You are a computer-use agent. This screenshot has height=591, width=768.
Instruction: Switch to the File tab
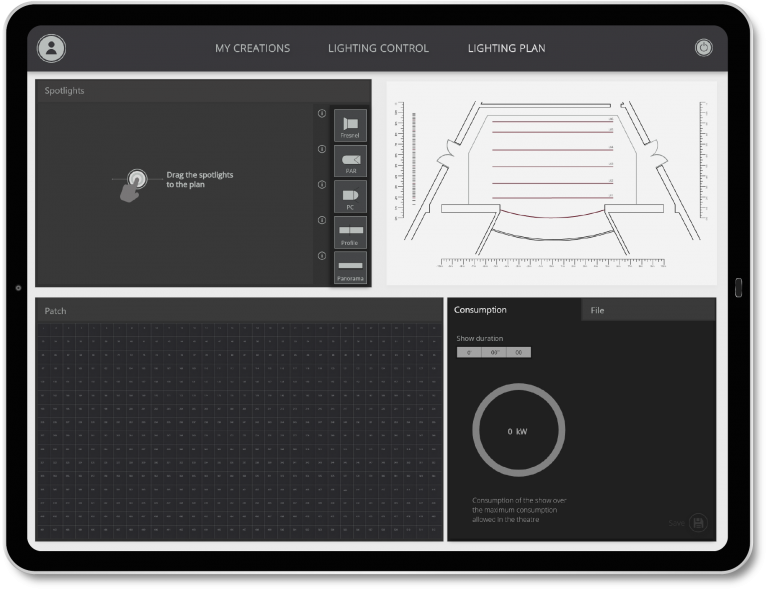tap(597, 310)
